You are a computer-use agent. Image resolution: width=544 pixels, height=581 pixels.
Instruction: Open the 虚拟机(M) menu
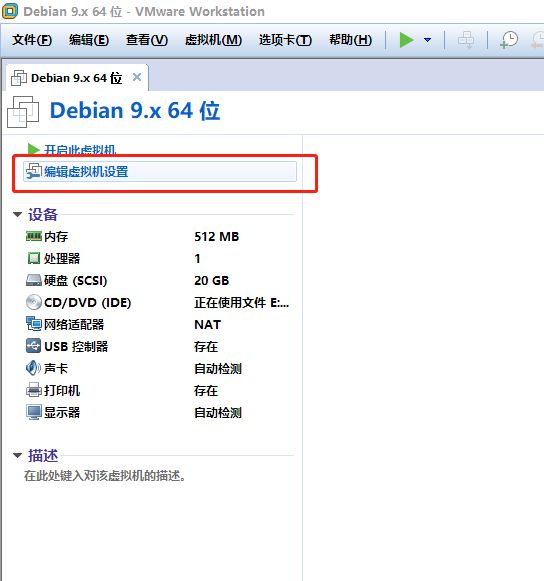[x=213, y=40]
